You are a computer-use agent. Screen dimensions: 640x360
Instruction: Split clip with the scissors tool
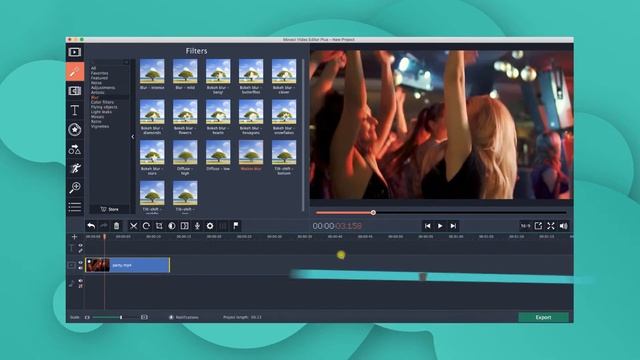coord(133,226)
